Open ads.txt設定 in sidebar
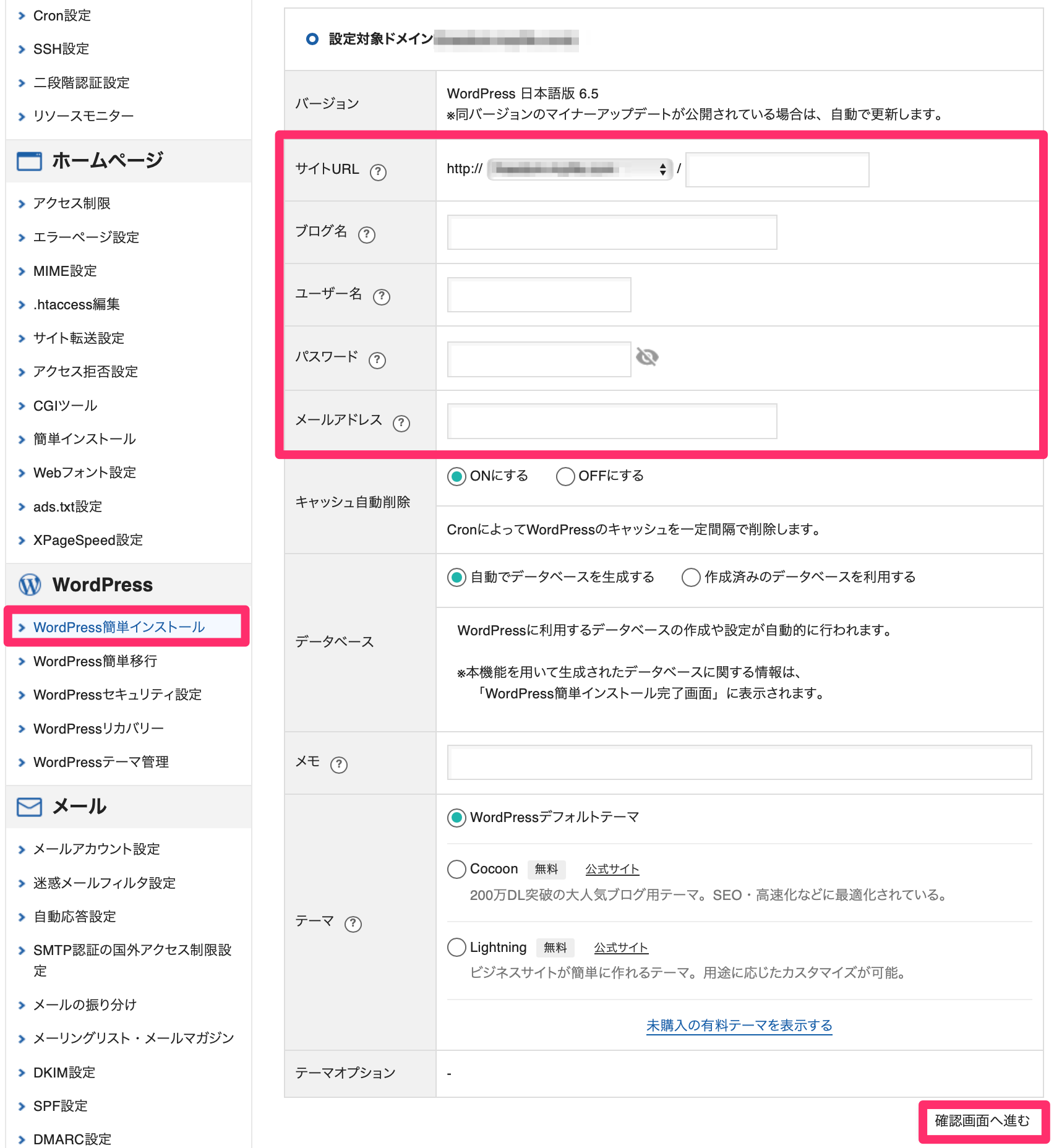 pos(67,507)
